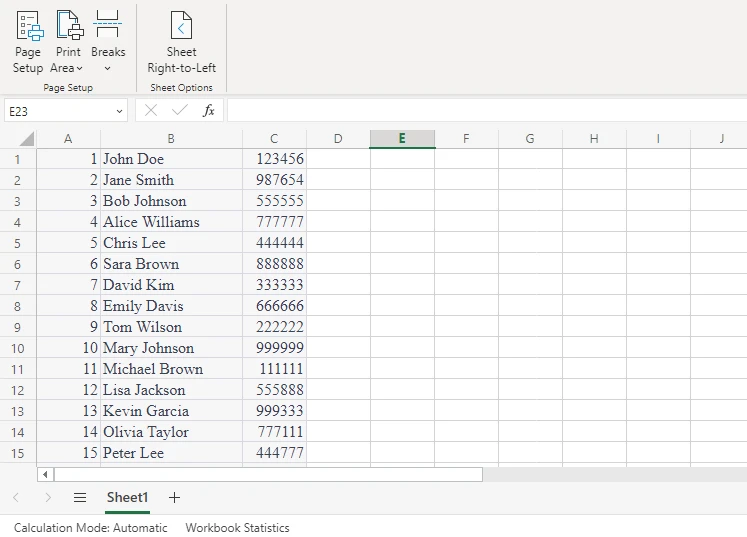Add a new sheet with plus icon
Image resolution: width=747 pixels, height=537 pixels.
(174, 497)
